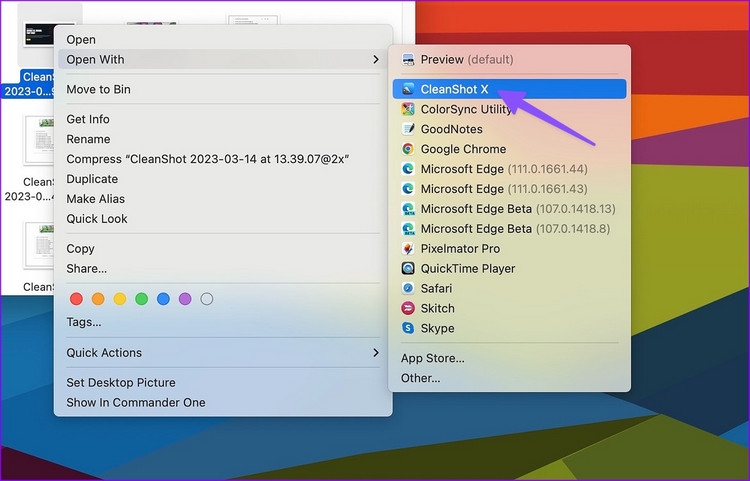Image resolution: width=750 pixels, height=481 pixels.
Task: Choose the ColorSync Utility icon
Action: pos(408,109)
